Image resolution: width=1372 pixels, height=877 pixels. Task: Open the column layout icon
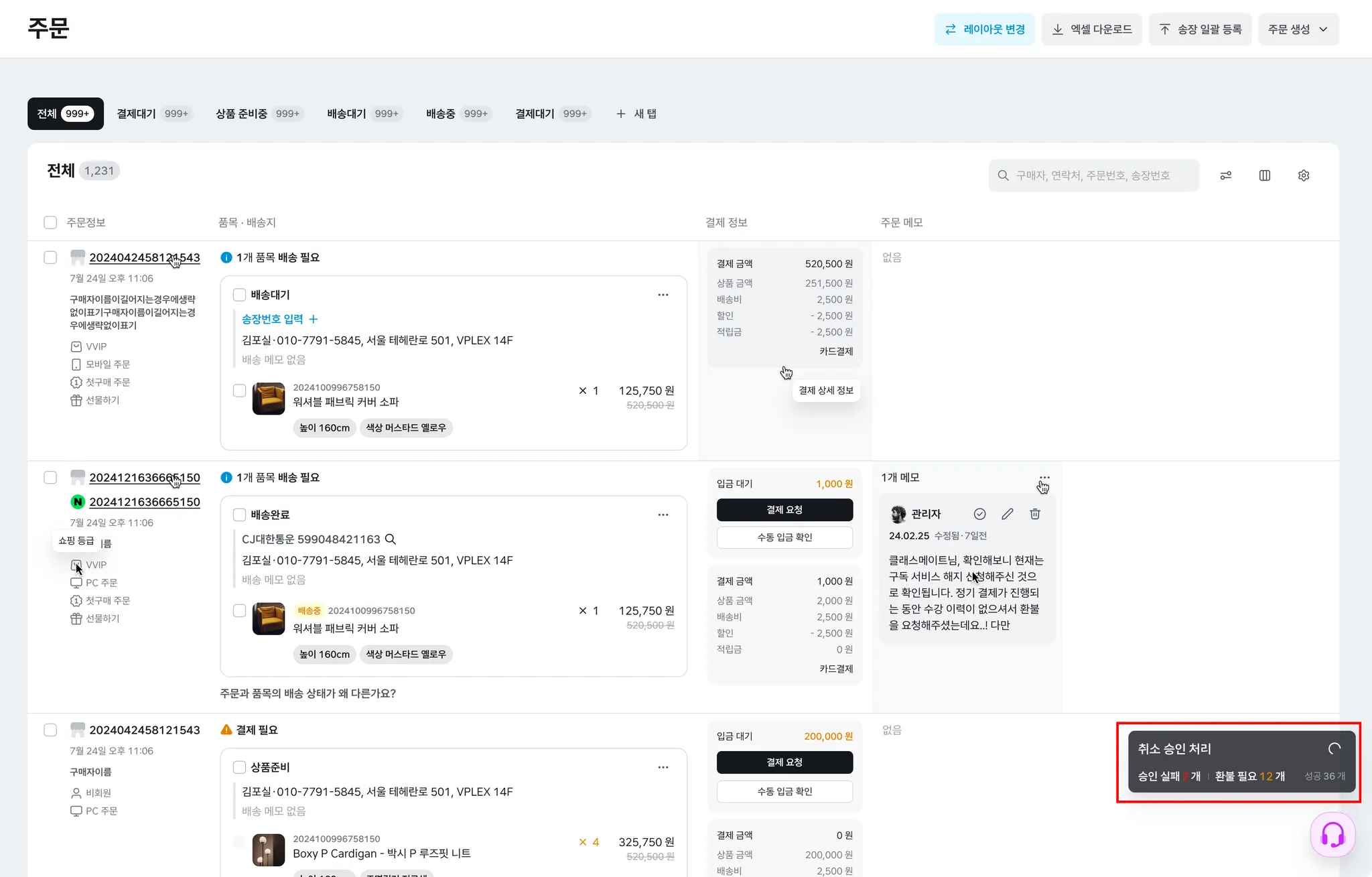click(x=1264, y=176)
